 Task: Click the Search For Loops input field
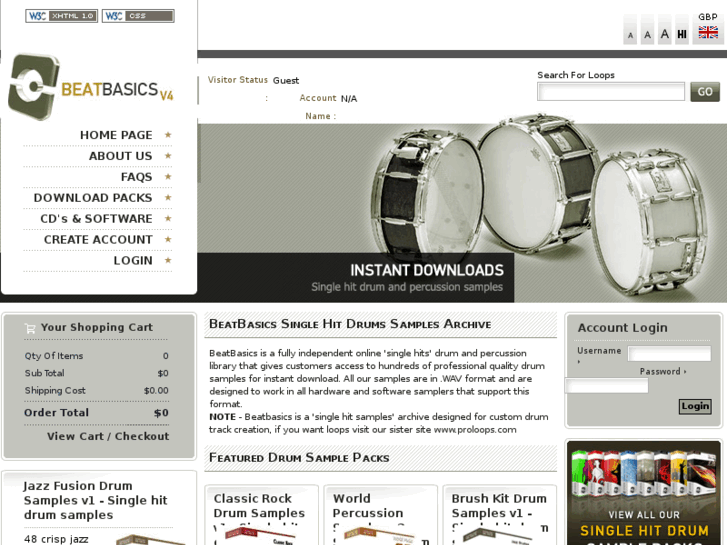point(611,91)
